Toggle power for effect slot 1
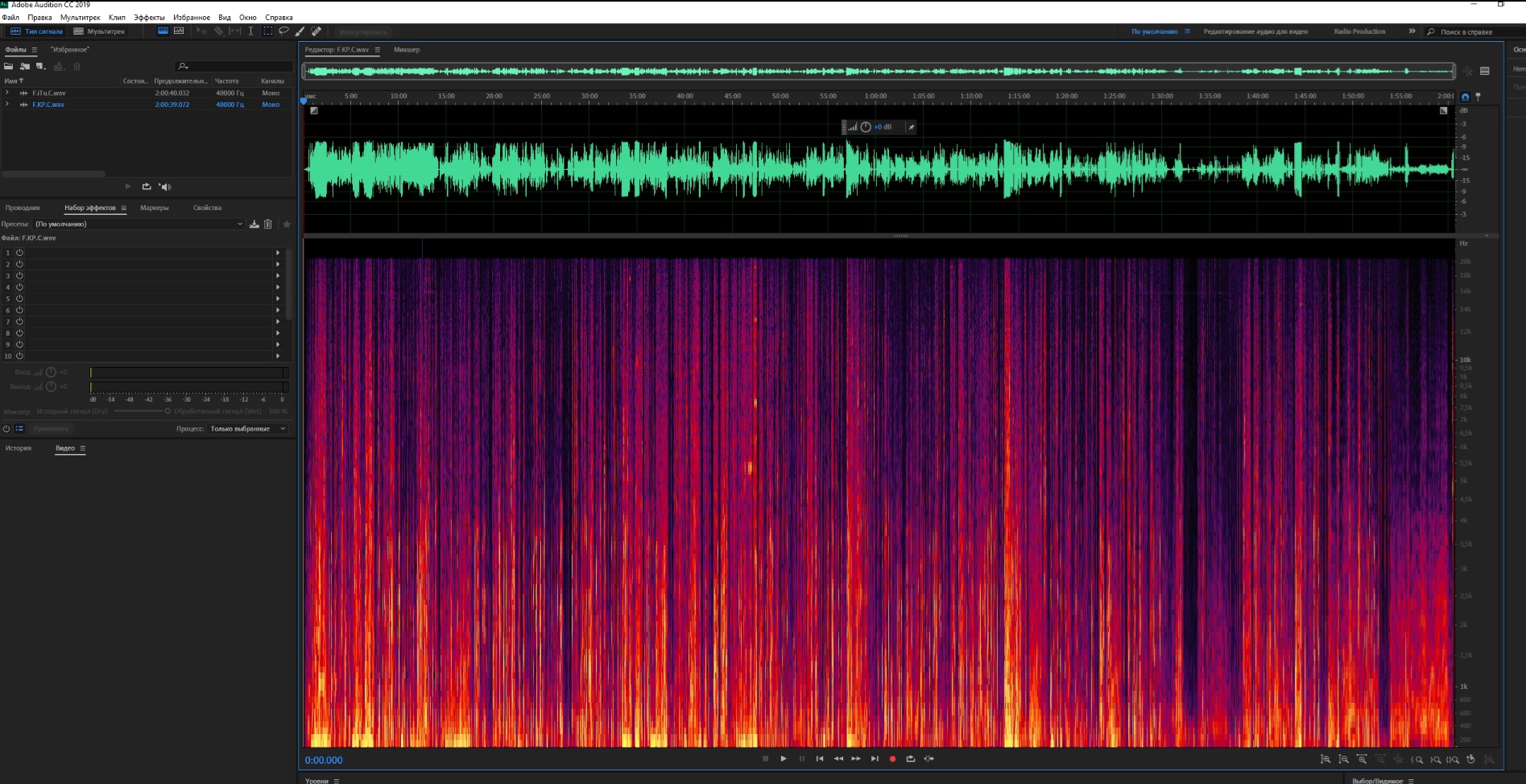 pos(19,253)
